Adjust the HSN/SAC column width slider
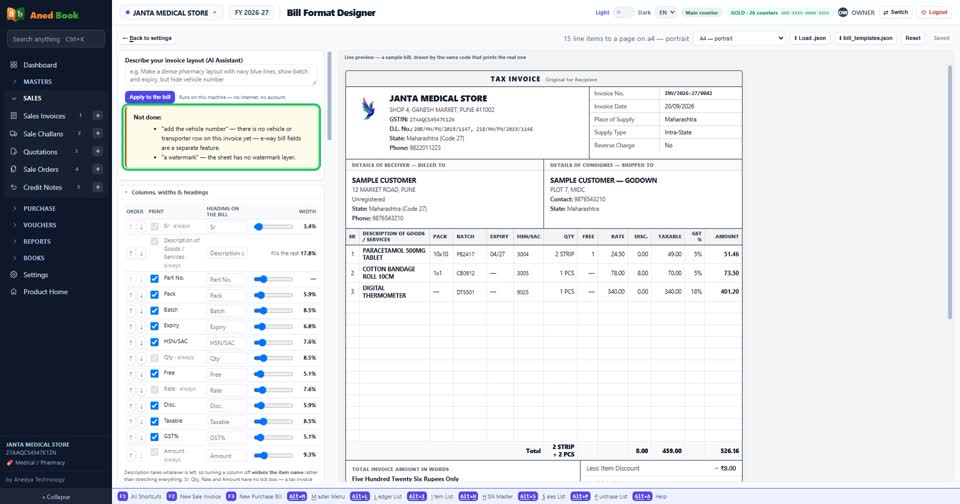 (x=273, y=342)
